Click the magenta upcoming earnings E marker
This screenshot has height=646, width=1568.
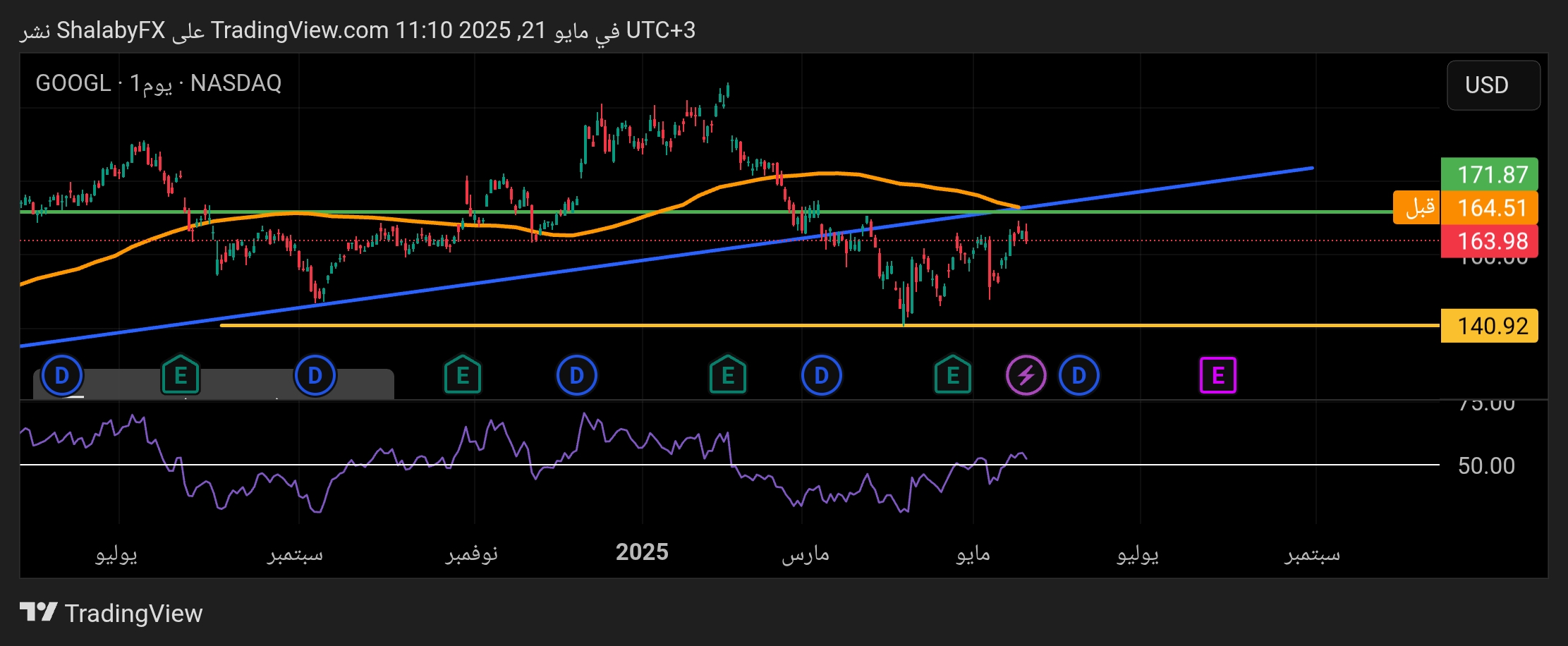[x=1217, y=375]
